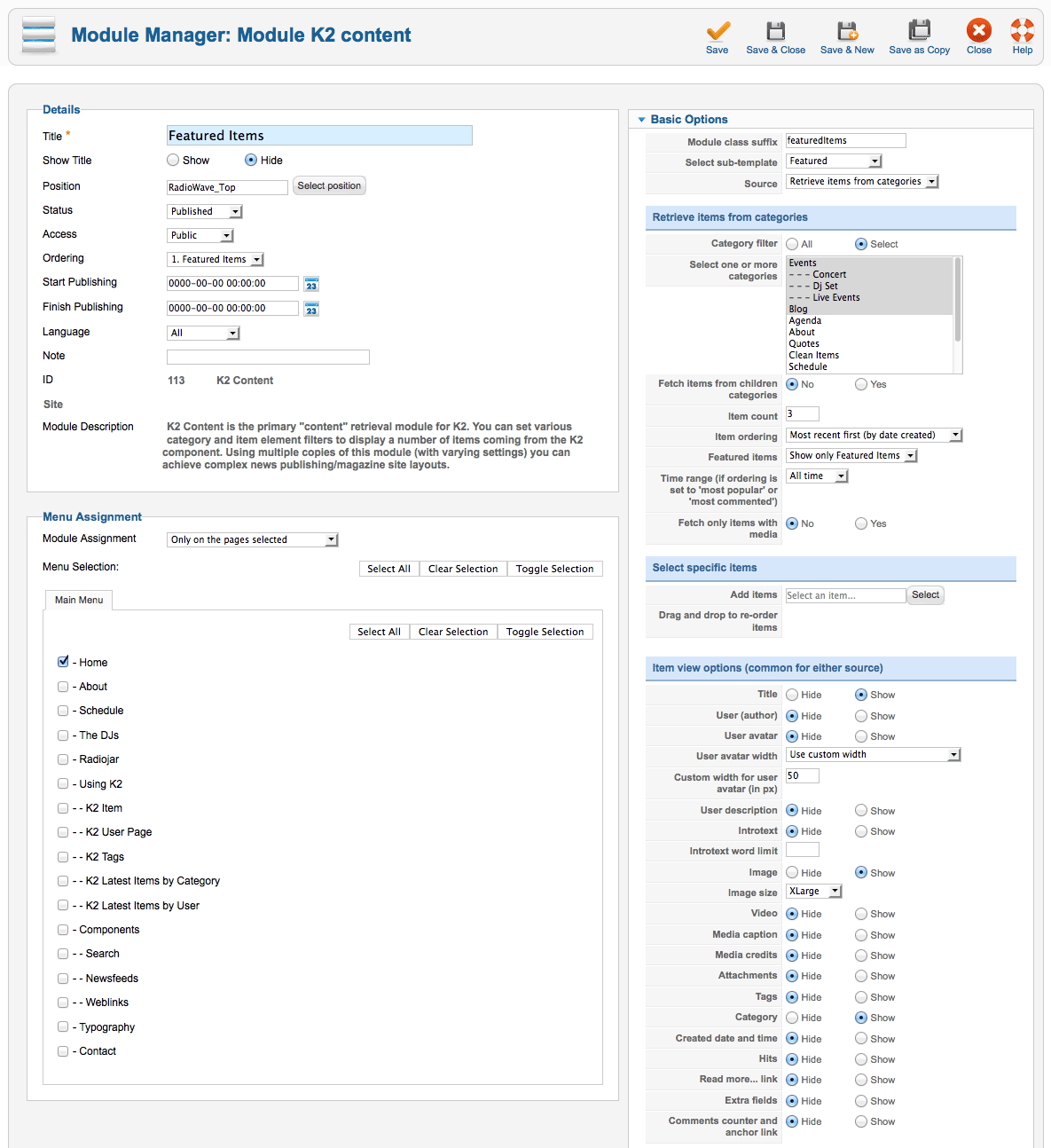Open the Source dropdown
The image size is (1051, 1148).
tap(862, 182)
